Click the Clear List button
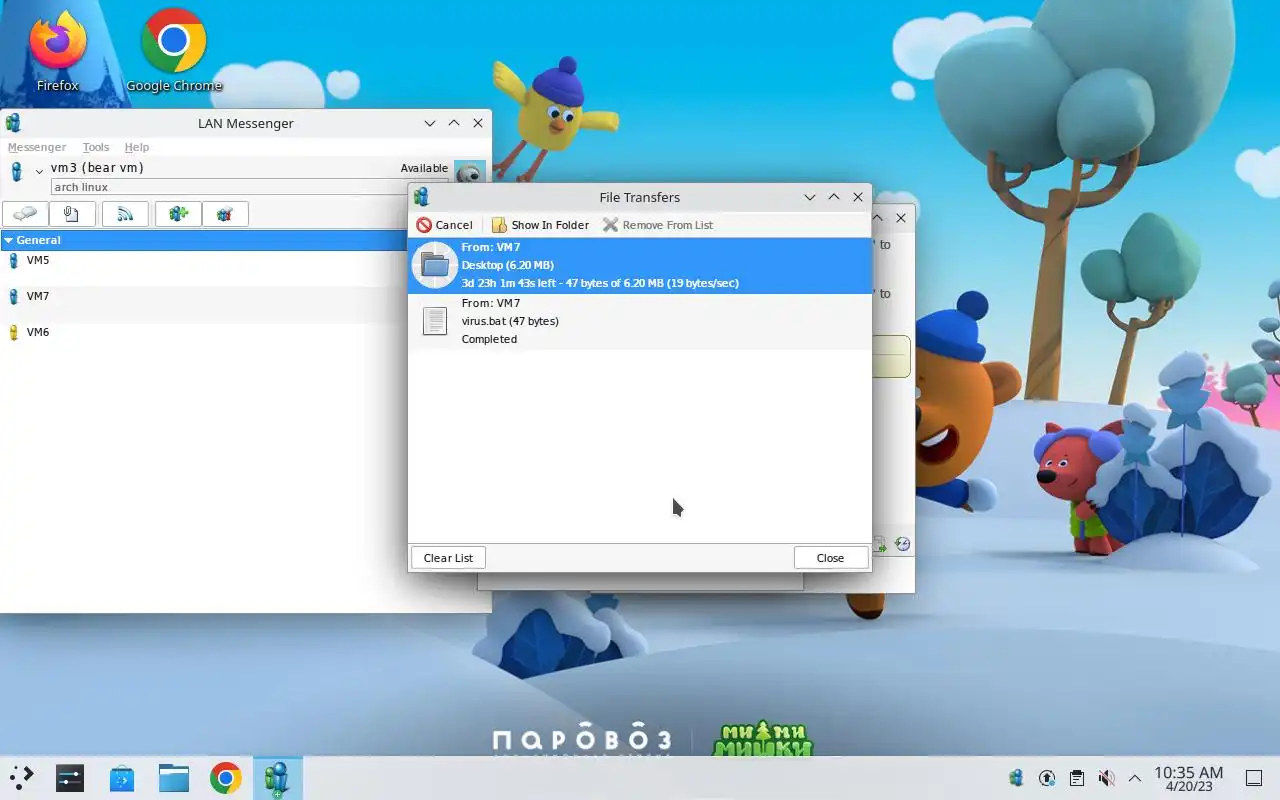 pyautogui.click(x=448, y=558)
